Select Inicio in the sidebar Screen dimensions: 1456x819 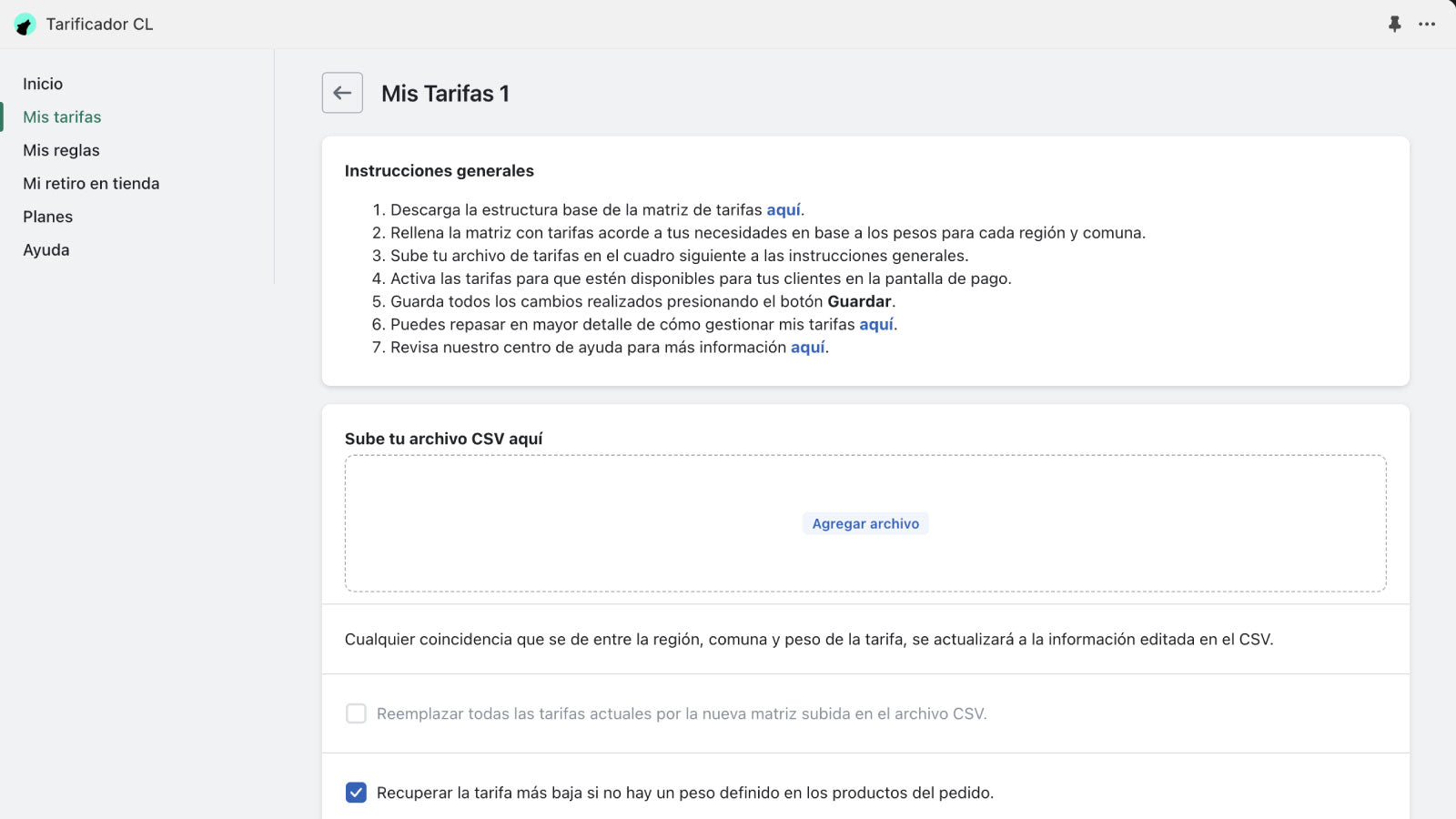[43, 83]
